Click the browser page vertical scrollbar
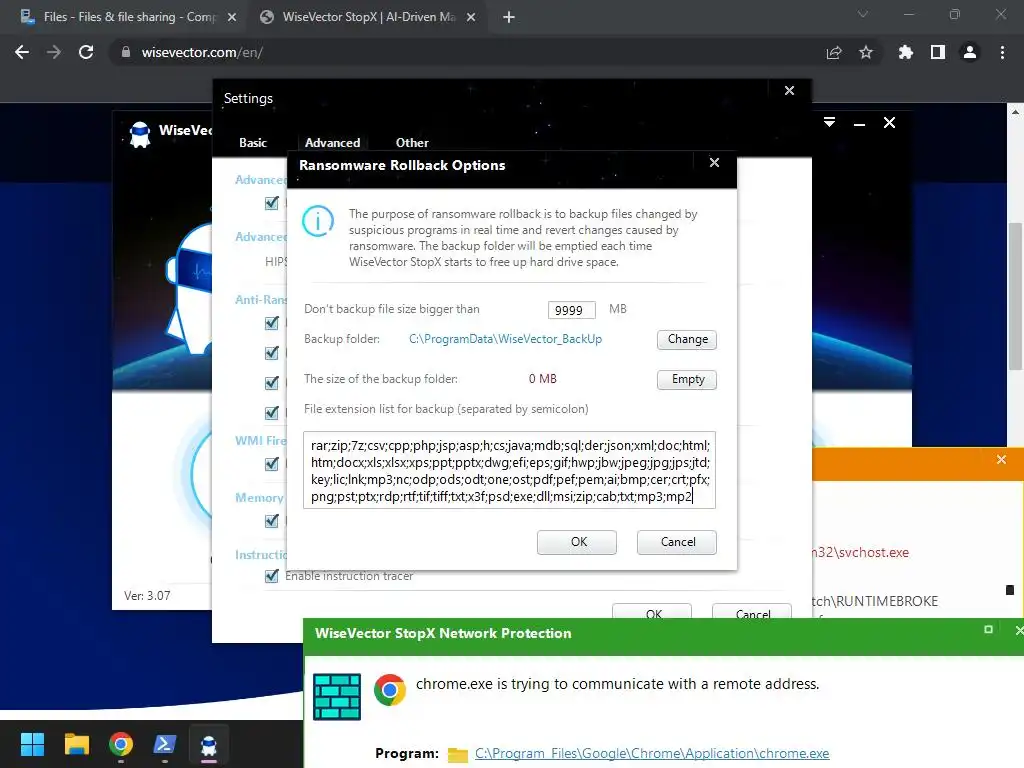This screenshot has height=768, width=1024. 1015,297
